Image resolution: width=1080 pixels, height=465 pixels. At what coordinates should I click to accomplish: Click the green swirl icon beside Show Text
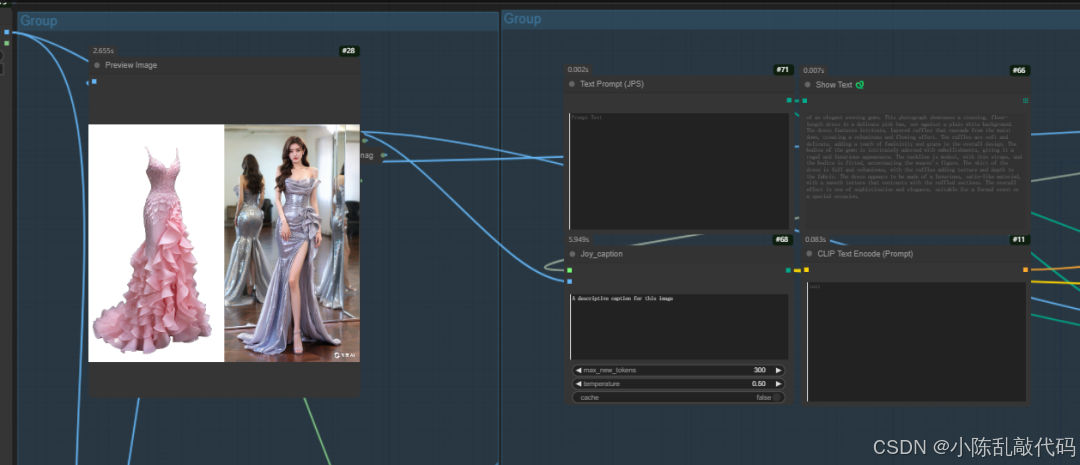(x=860, y=85)
